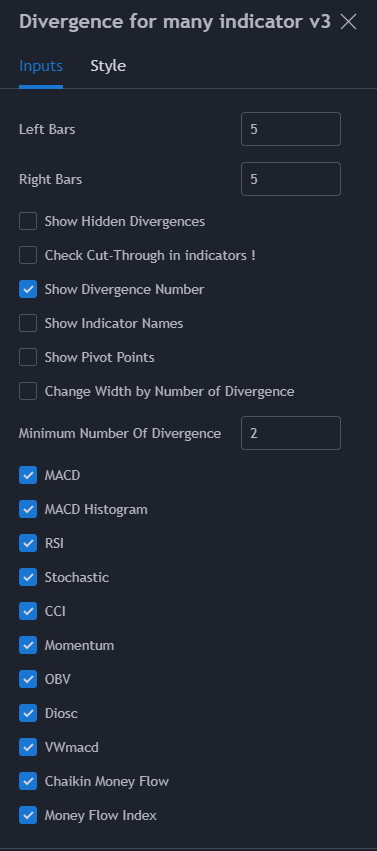
Task: Click the Right Bars input field
Action: (x=291, y=179)
